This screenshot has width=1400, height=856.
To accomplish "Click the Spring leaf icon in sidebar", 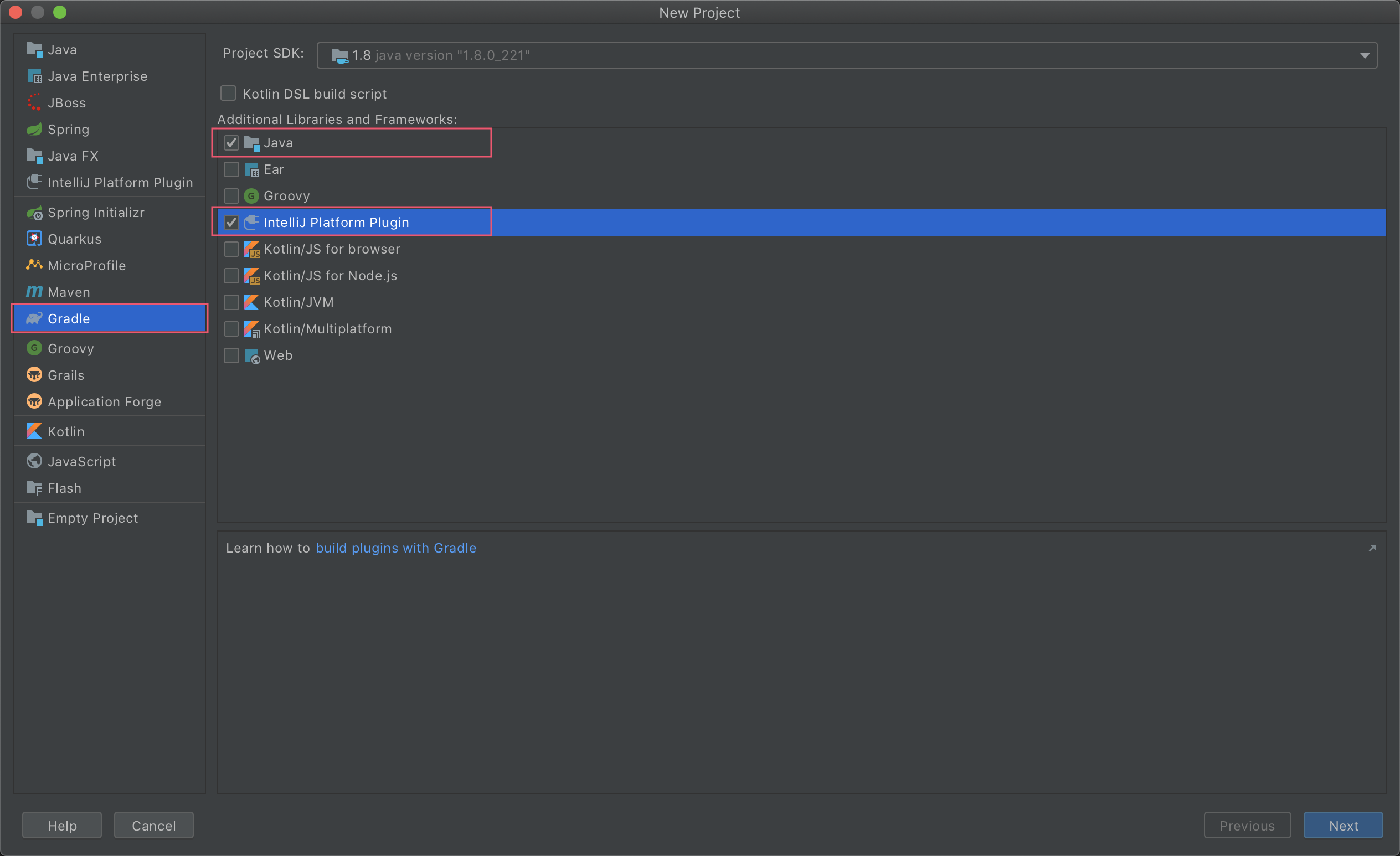I will 34,130.
